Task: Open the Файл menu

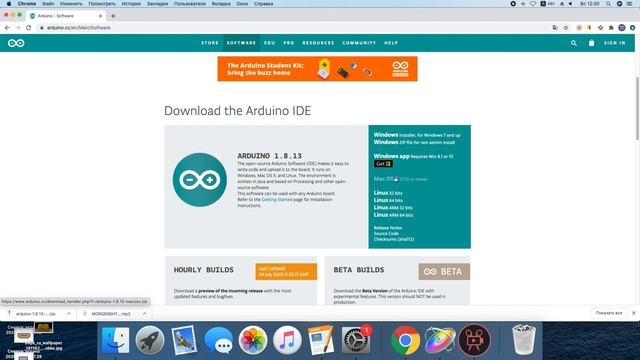Action: (x=48, y=4)
